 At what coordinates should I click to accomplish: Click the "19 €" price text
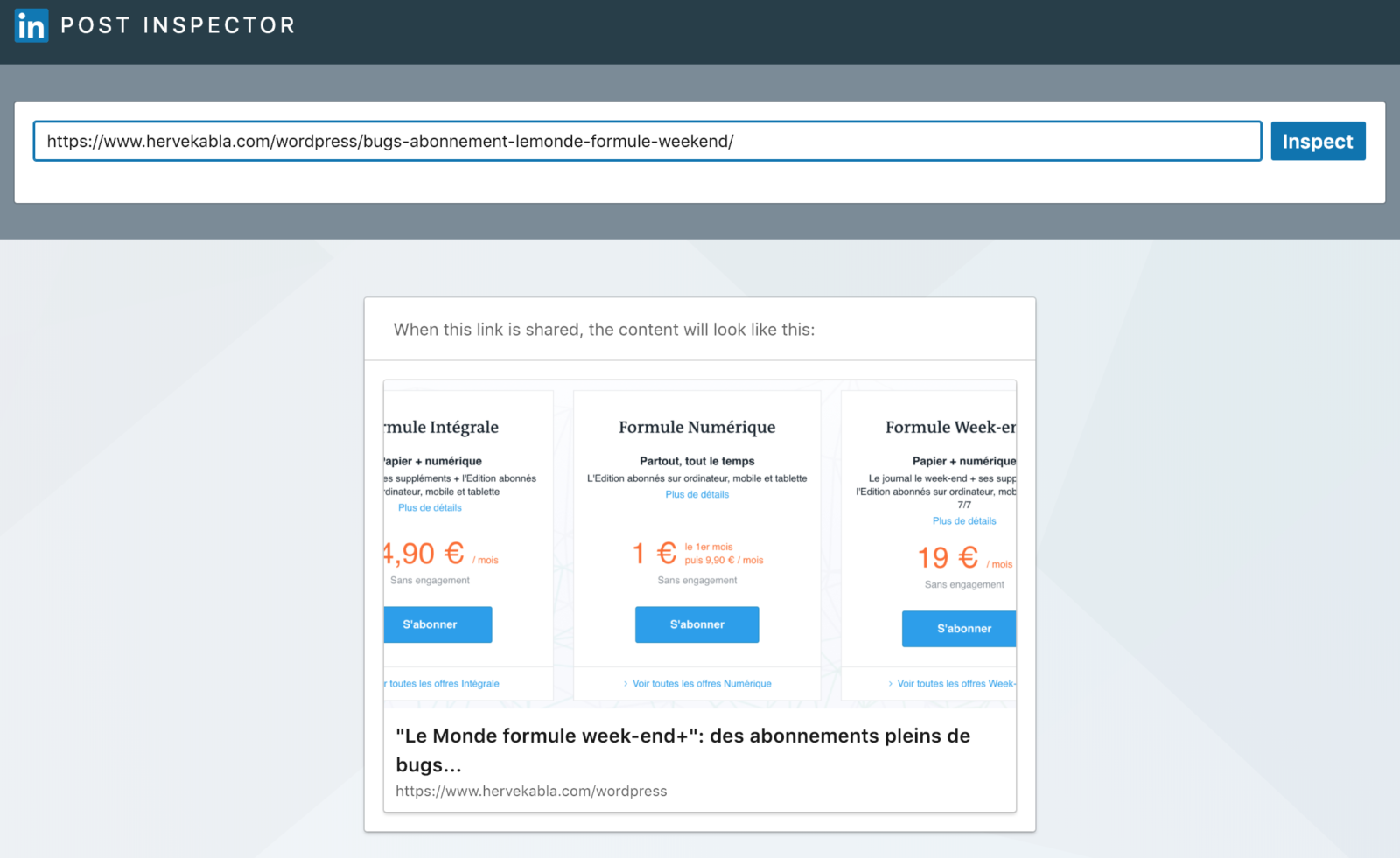[x=948, y=557]
